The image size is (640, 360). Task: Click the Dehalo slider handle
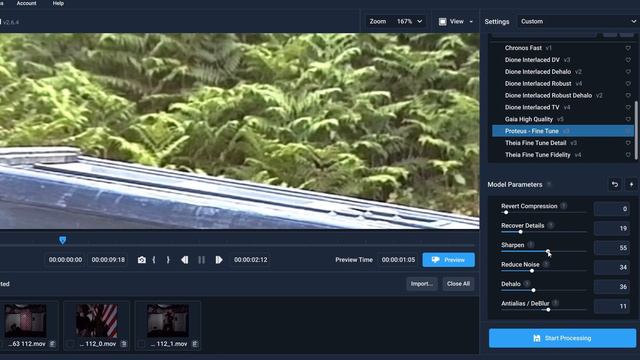[533, 290]
